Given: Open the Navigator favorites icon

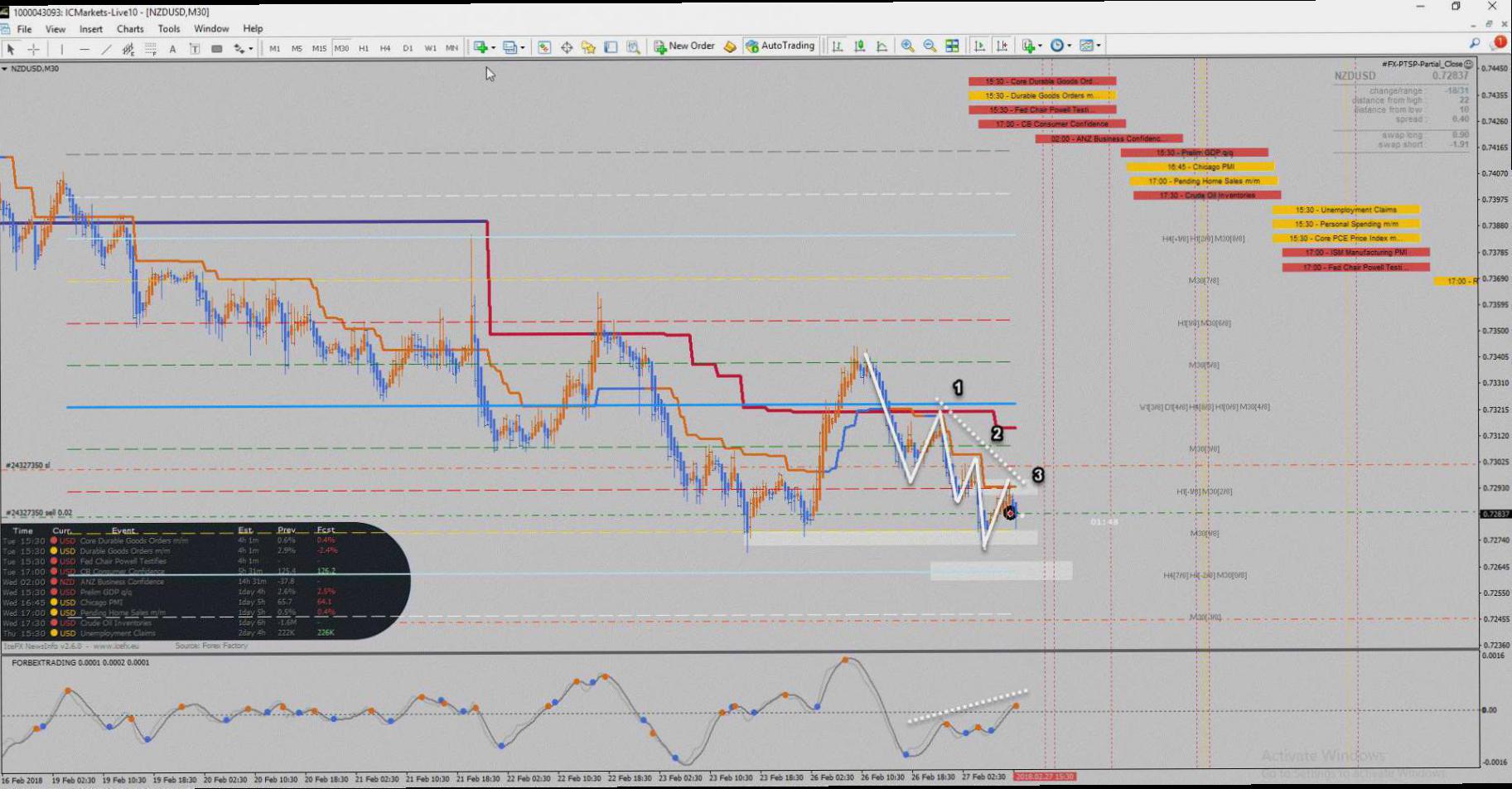Looking at the screenshot, I should [x=589, y=47].
